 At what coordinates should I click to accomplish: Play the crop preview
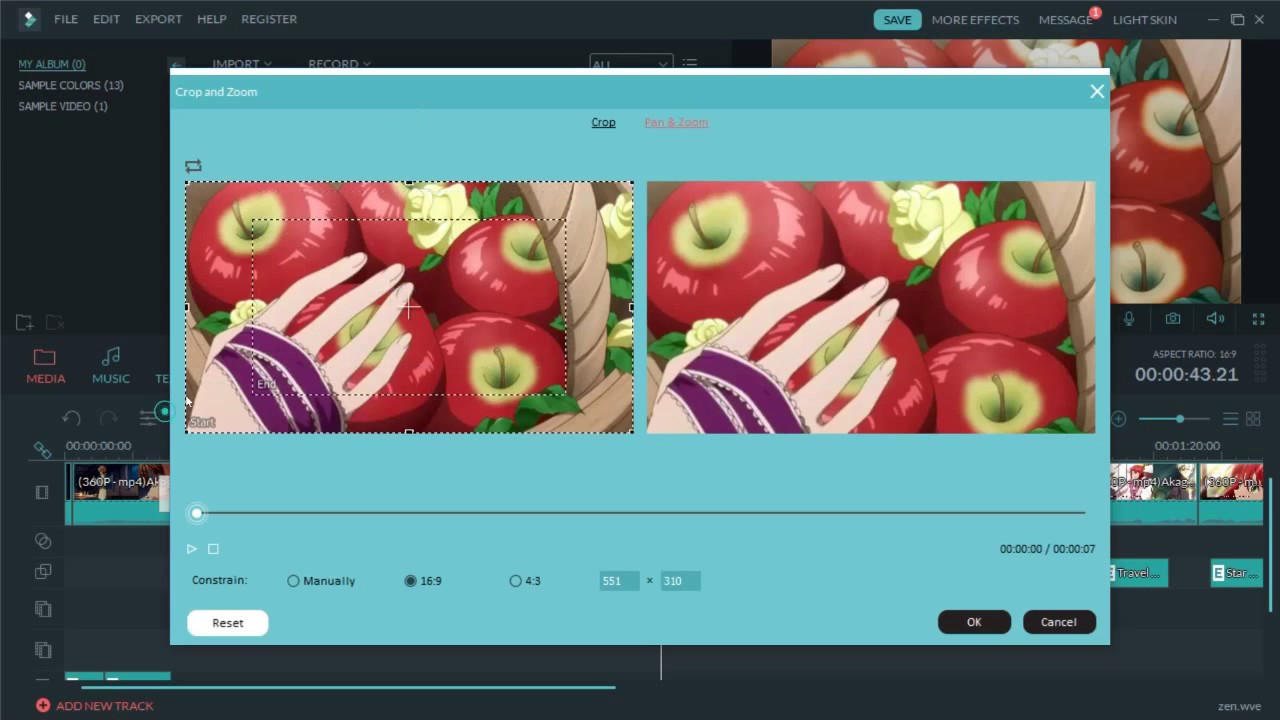(x=191, y=549)
